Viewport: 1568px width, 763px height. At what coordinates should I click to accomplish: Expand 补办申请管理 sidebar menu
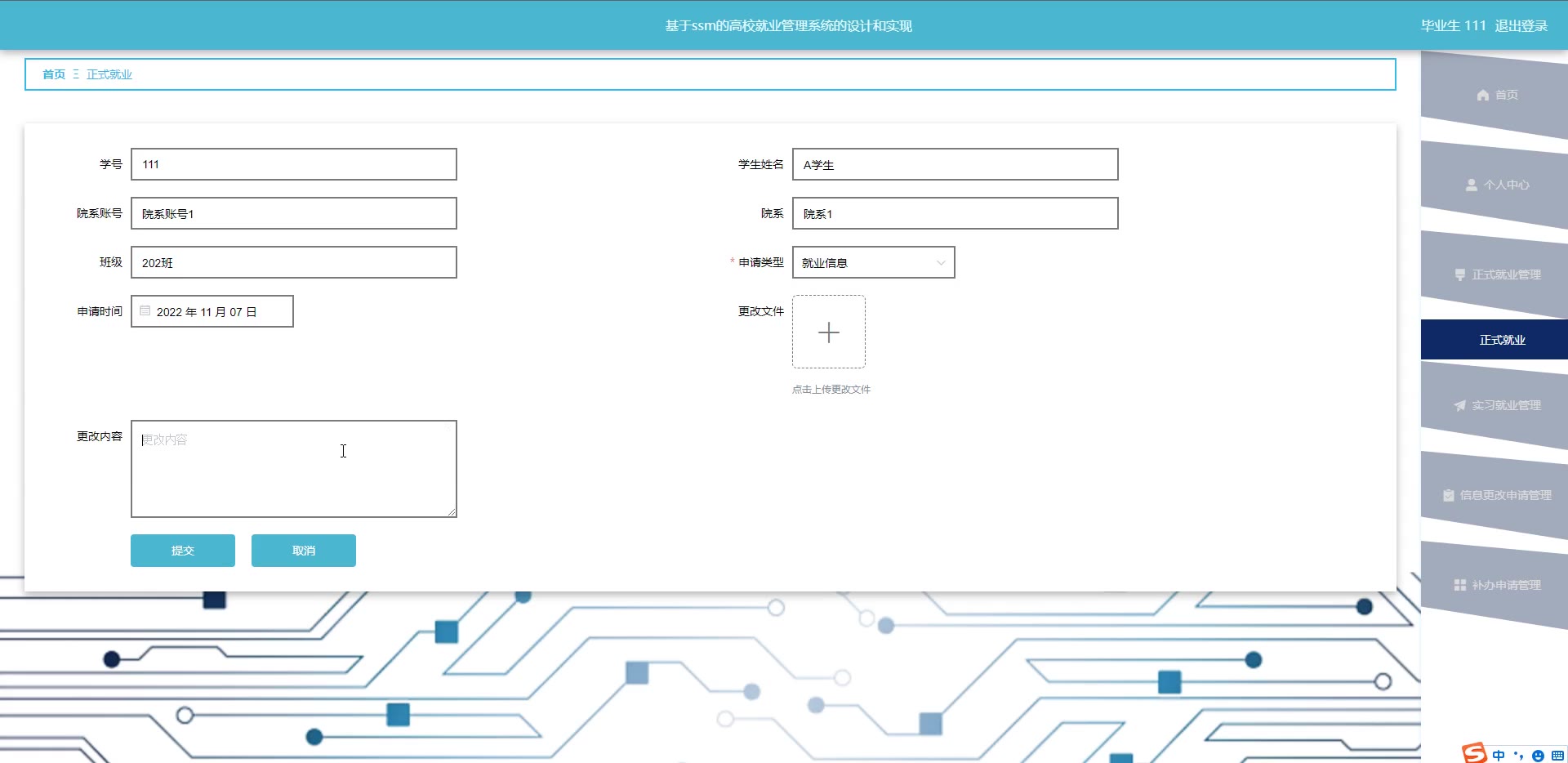[1494, 585]
